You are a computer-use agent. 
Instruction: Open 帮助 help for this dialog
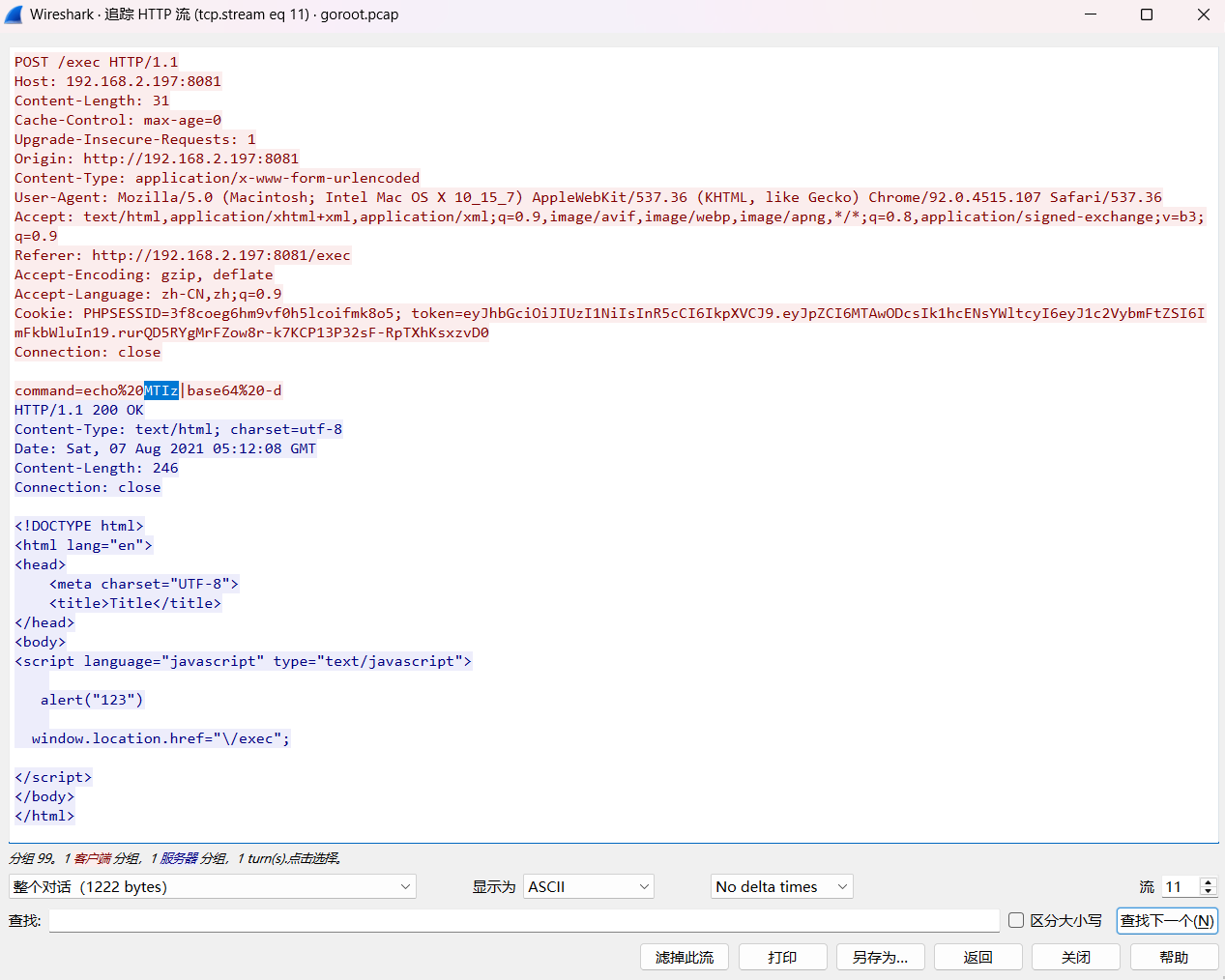(x=1174, y=957)
